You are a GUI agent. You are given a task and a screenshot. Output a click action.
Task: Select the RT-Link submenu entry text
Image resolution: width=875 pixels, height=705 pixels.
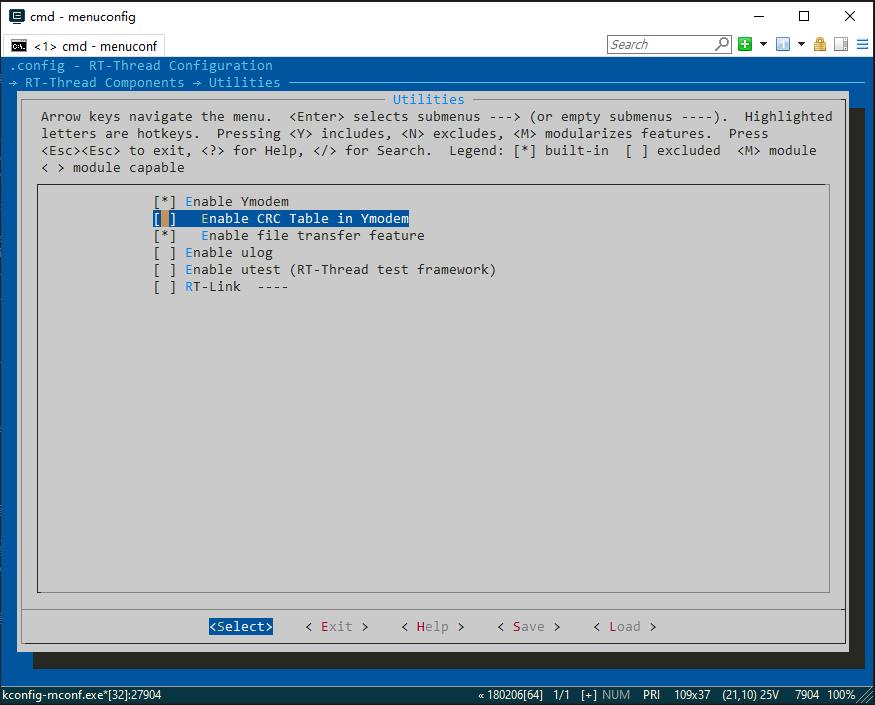(x=237, y=287)
